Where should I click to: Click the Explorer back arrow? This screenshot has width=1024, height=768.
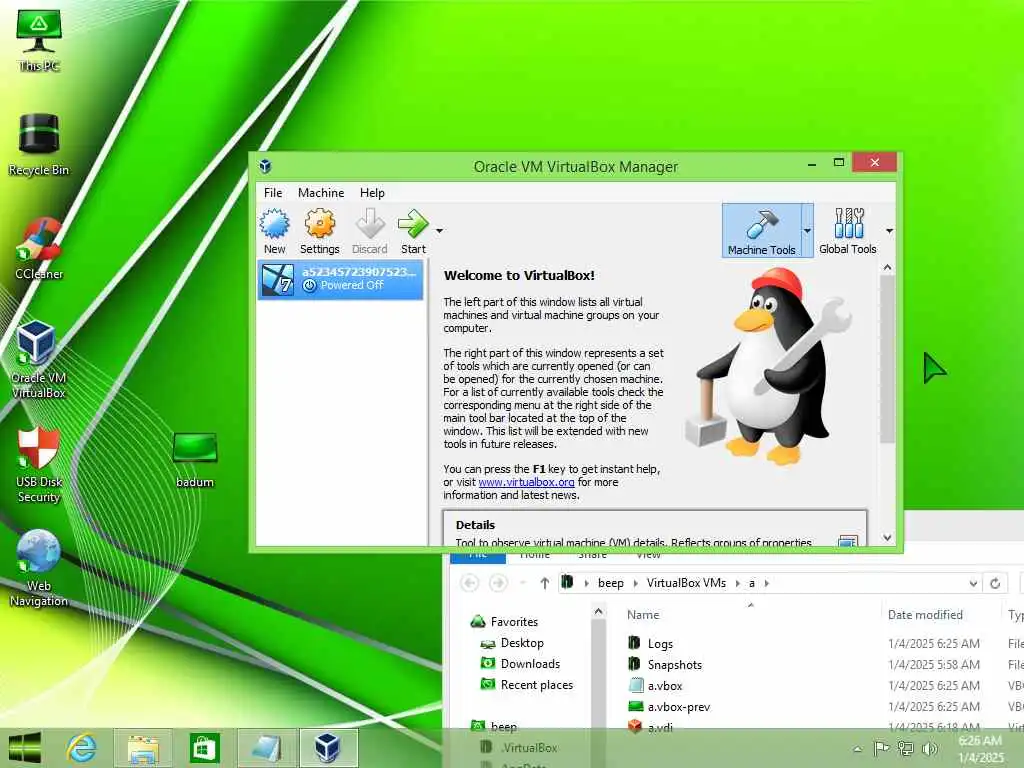click(470, 583)
